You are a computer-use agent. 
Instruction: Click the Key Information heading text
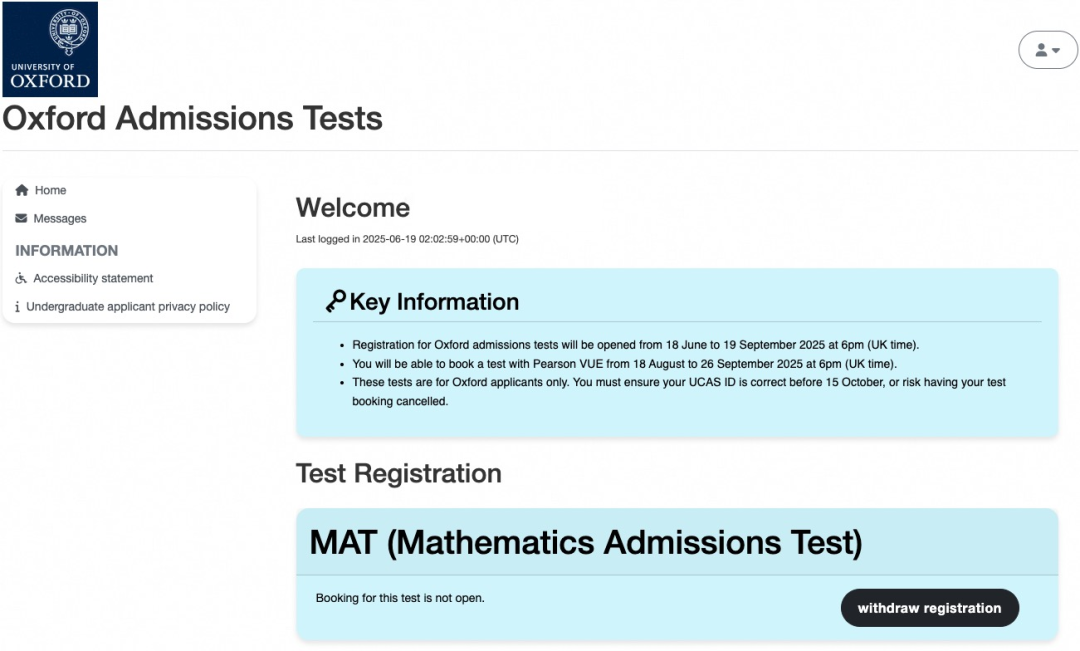pyautogui.click(x=434, y=302)
